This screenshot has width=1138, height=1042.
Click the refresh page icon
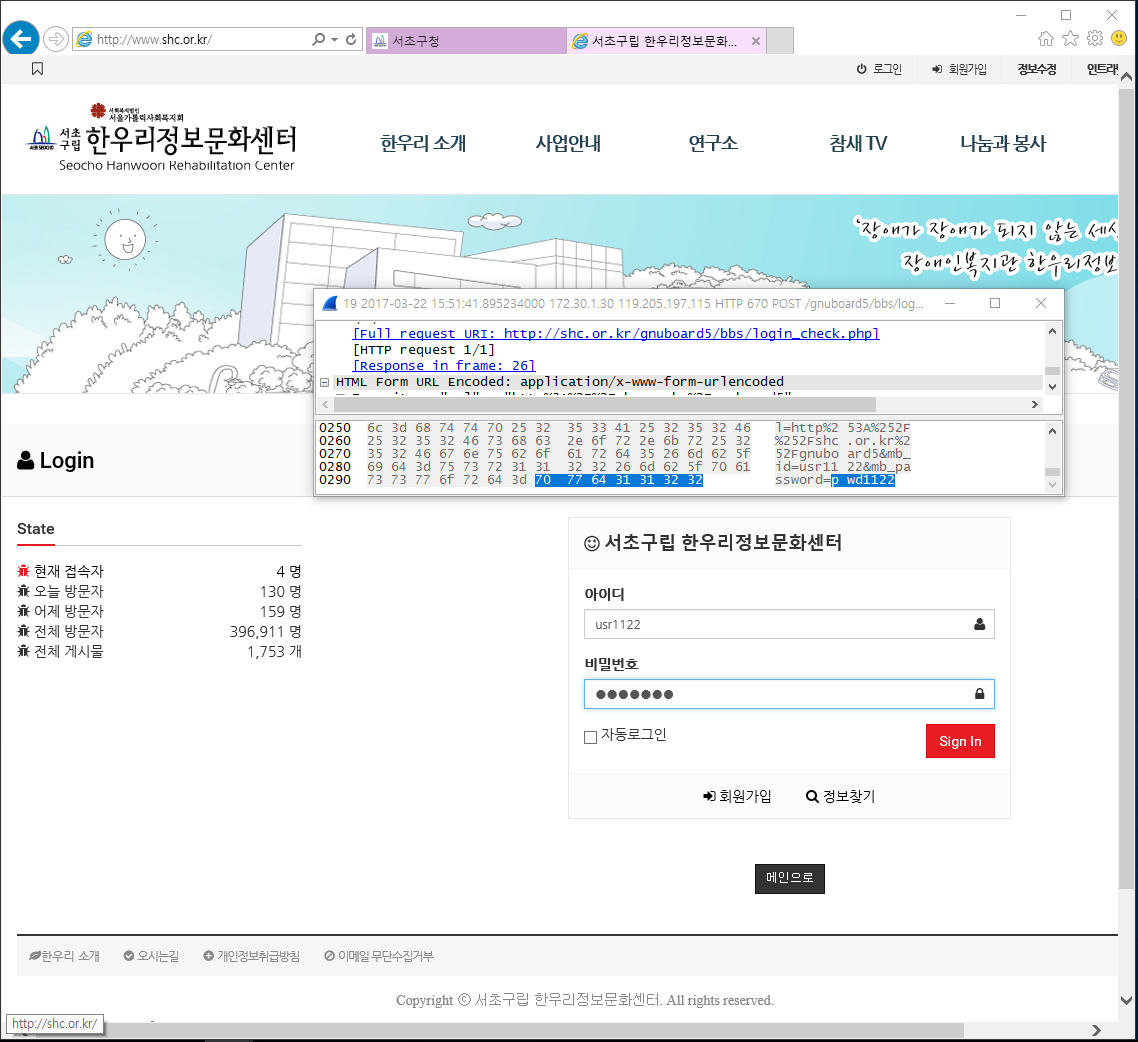point(351,39)
